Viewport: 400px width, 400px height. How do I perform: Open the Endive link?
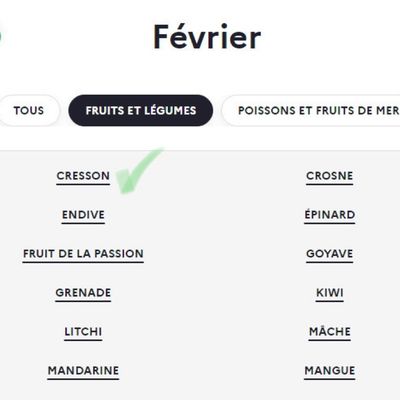pyautogui.click(x=83, y=215)
